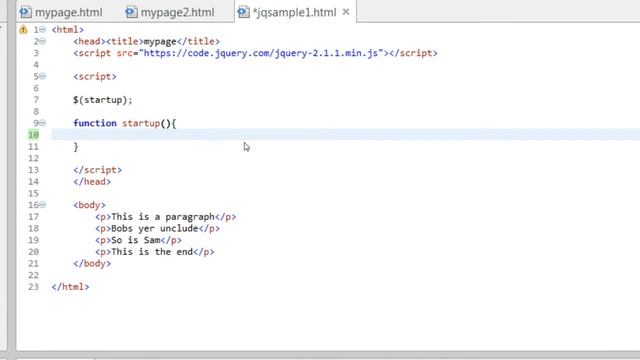Click the 'So is Sam' paragraph line
Screen dimensions: 640x360
point(138,240)
